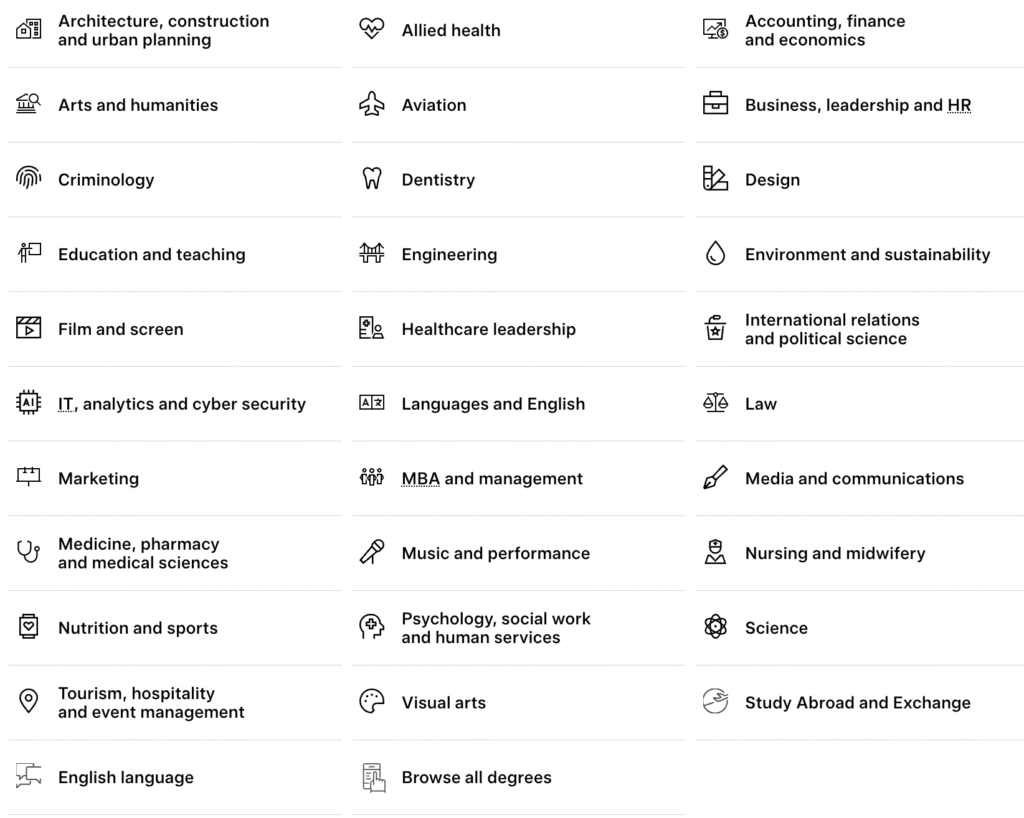Click the briefcase icon for Business, leadership

pyautogui.click(x=715, y=105)
